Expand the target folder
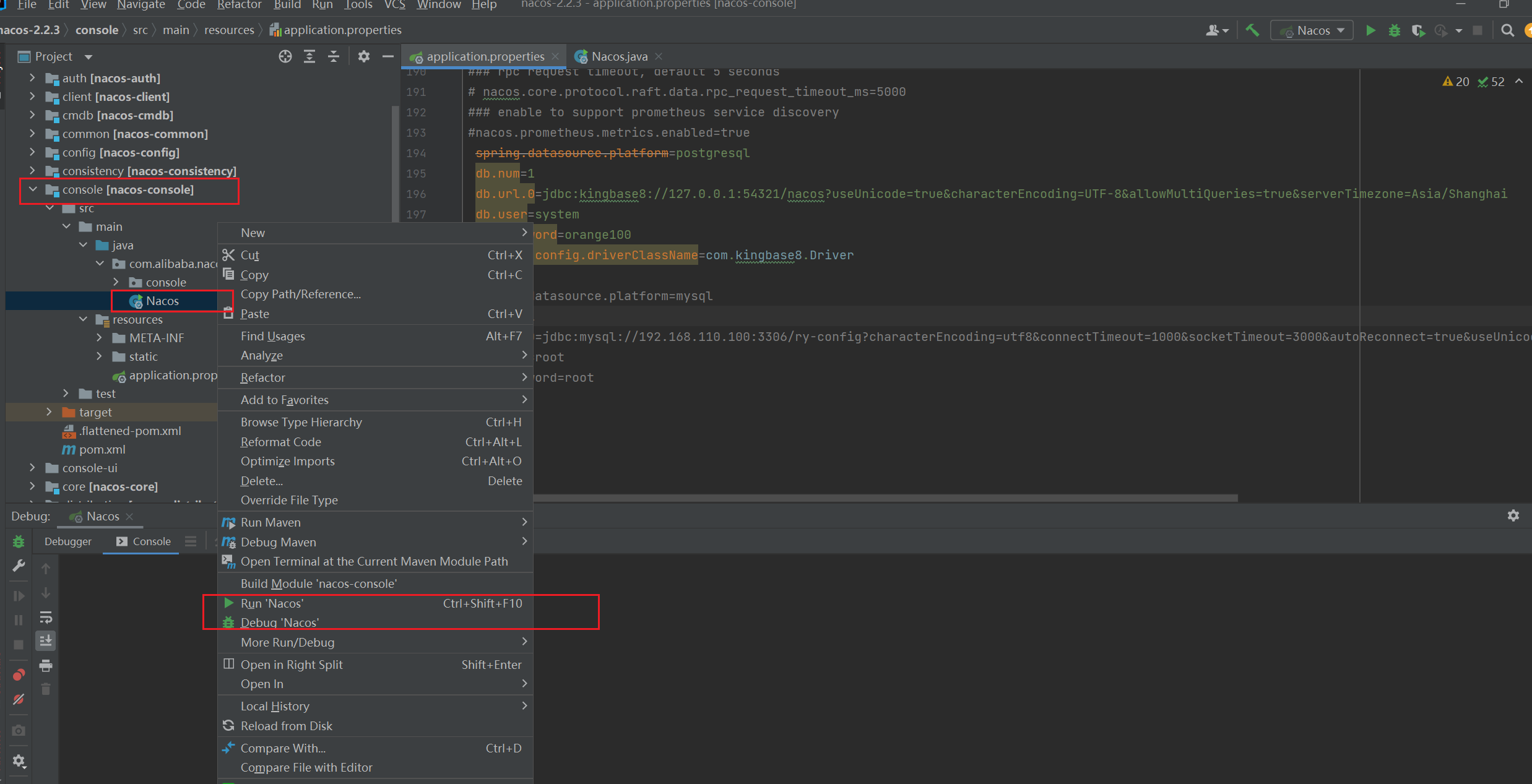Viewport: 1532px width, 784px height. point(49,412)
